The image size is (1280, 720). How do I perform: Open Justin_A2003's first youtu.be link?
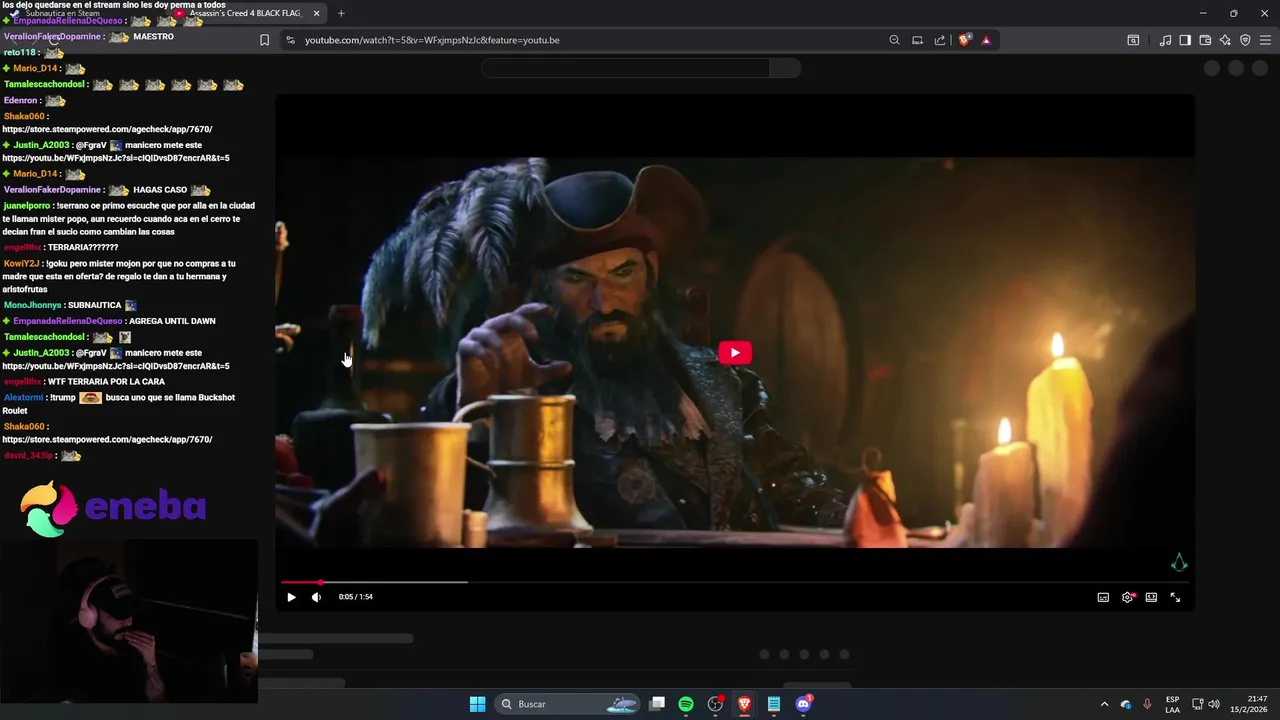[x=116, y=158]
